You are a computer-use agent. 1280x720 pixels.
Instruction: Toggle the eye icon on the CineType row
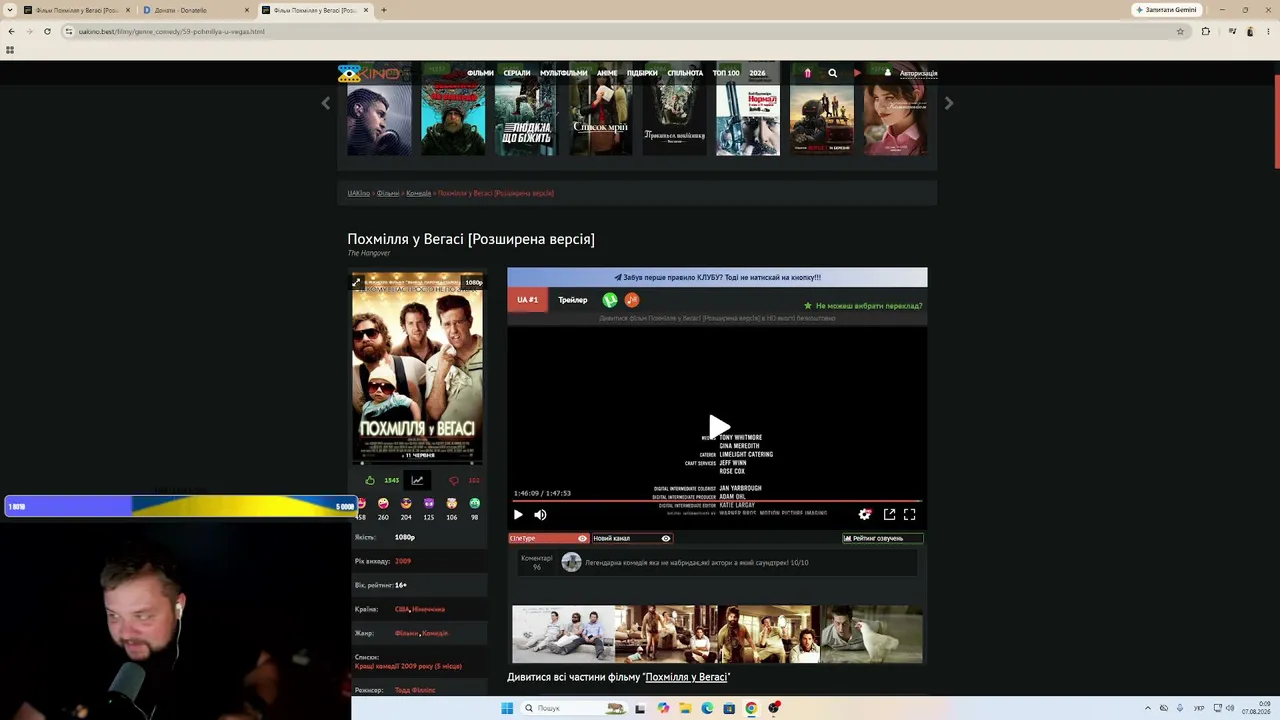[582, 538]
